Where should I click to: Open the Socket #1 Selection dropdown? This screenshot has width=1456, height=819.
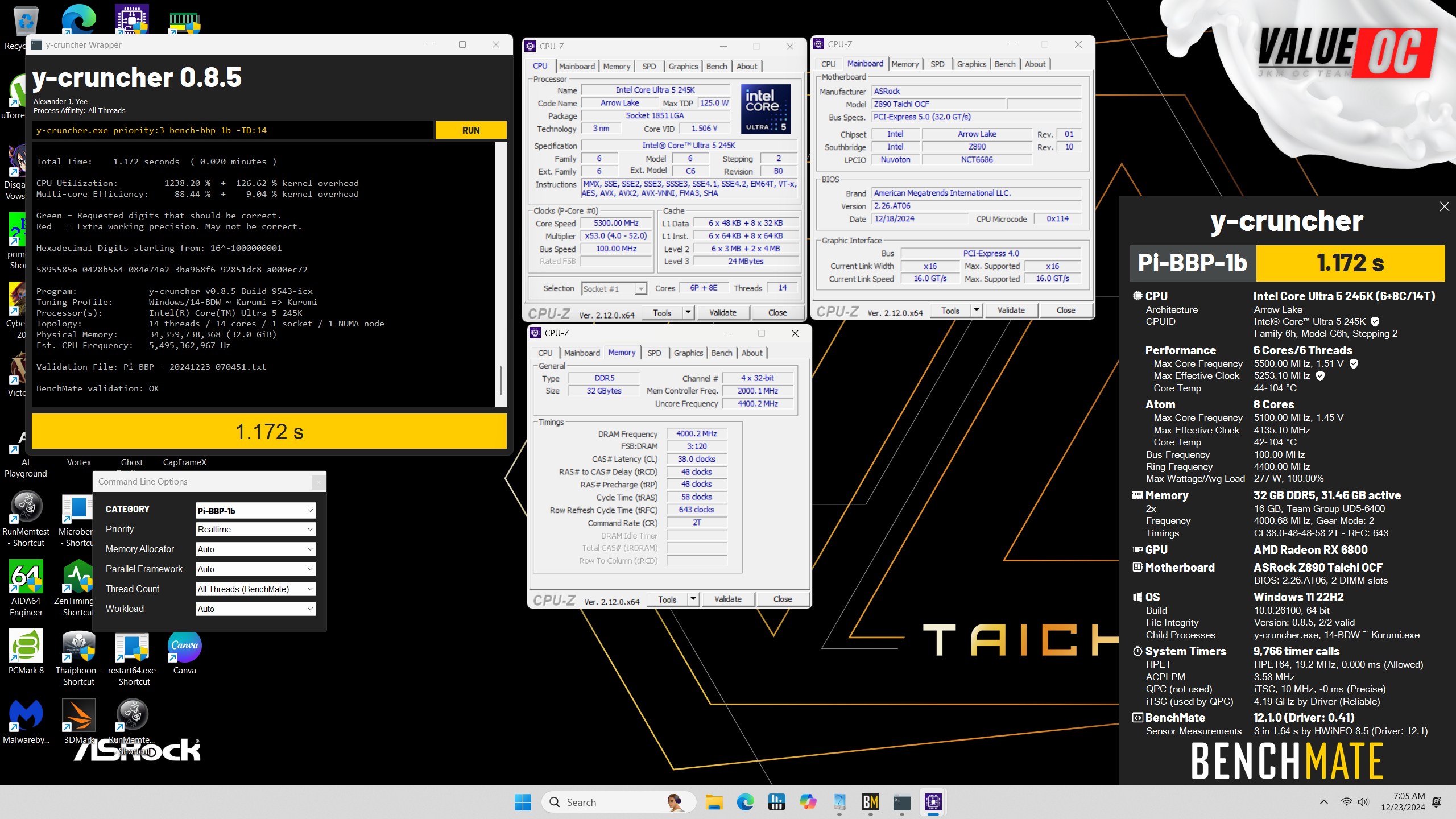coord(614,288)
